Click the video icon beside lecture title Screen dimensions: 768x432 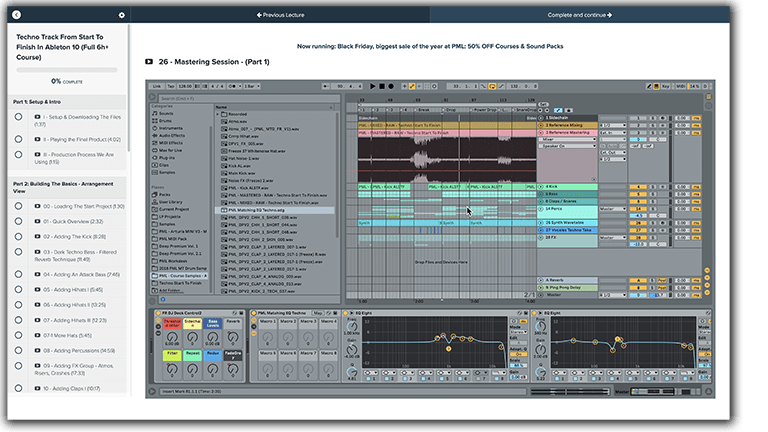coord(149,62)
